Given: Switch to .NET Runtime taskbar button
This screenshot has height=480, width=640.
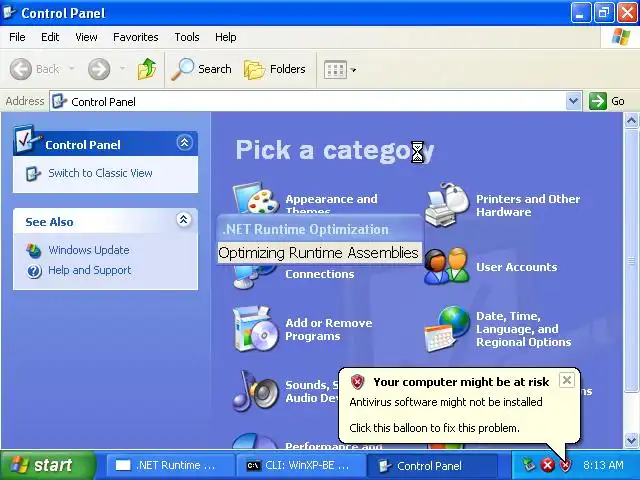Looking at the screenshot, I should (x=170, y=465).
